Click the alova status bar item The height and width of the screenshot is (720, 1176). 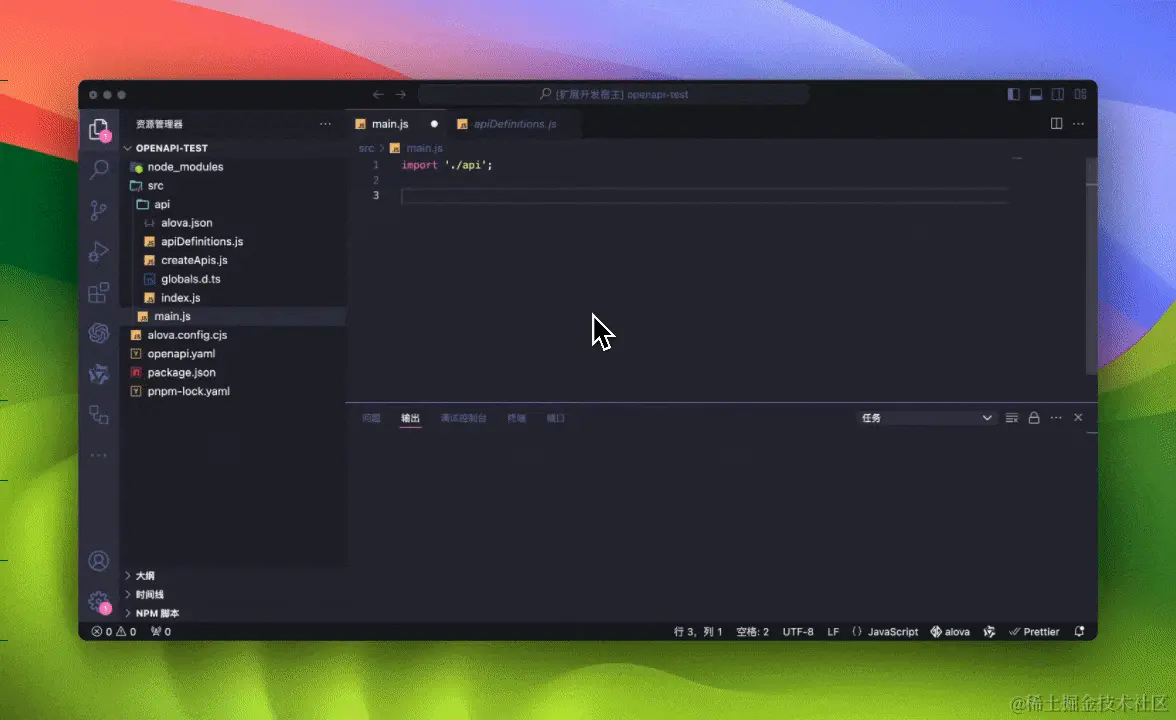[x=950, y=632]
